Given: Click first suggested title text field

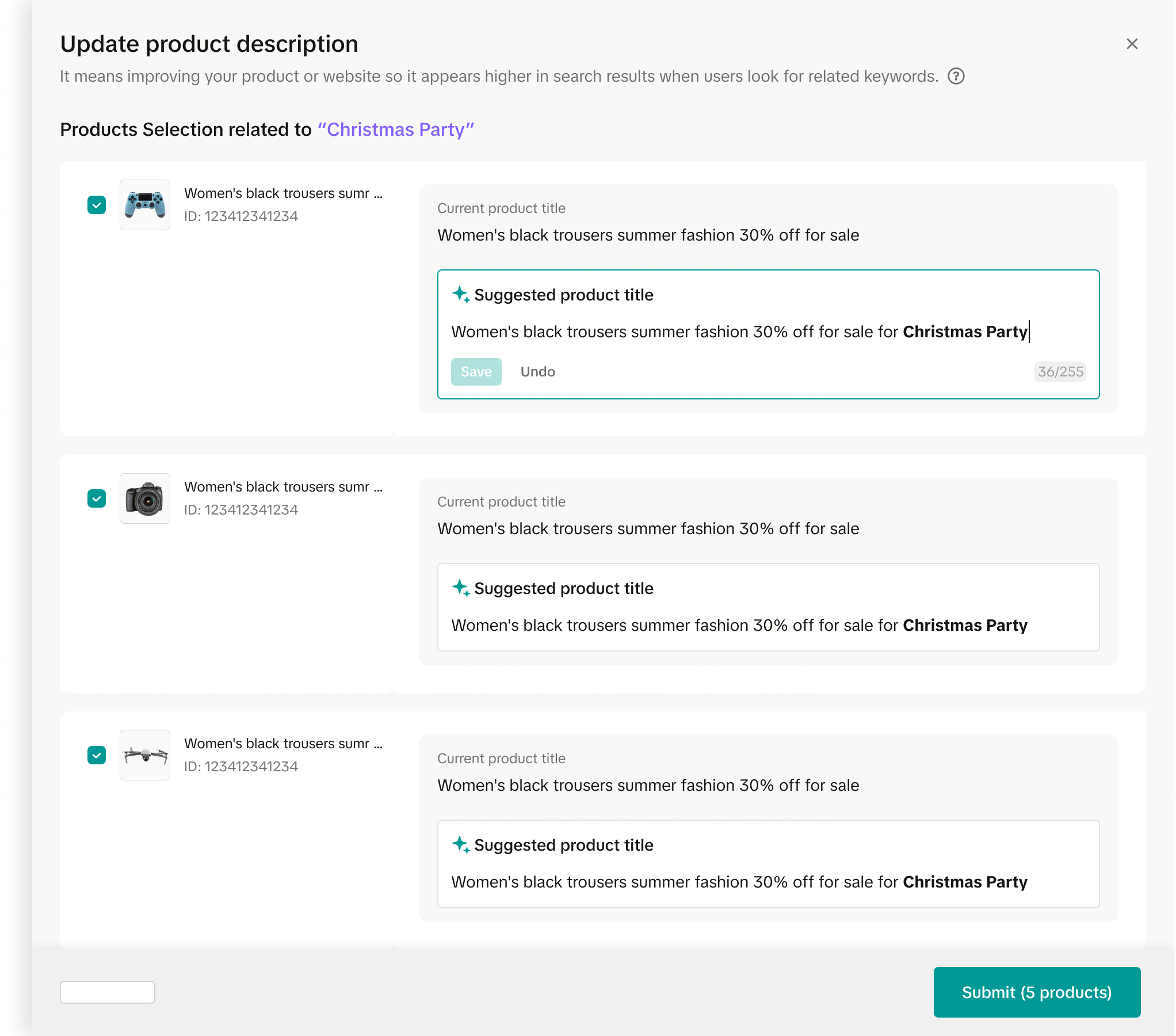Looking at the screenshot, I should click(739, 332).
